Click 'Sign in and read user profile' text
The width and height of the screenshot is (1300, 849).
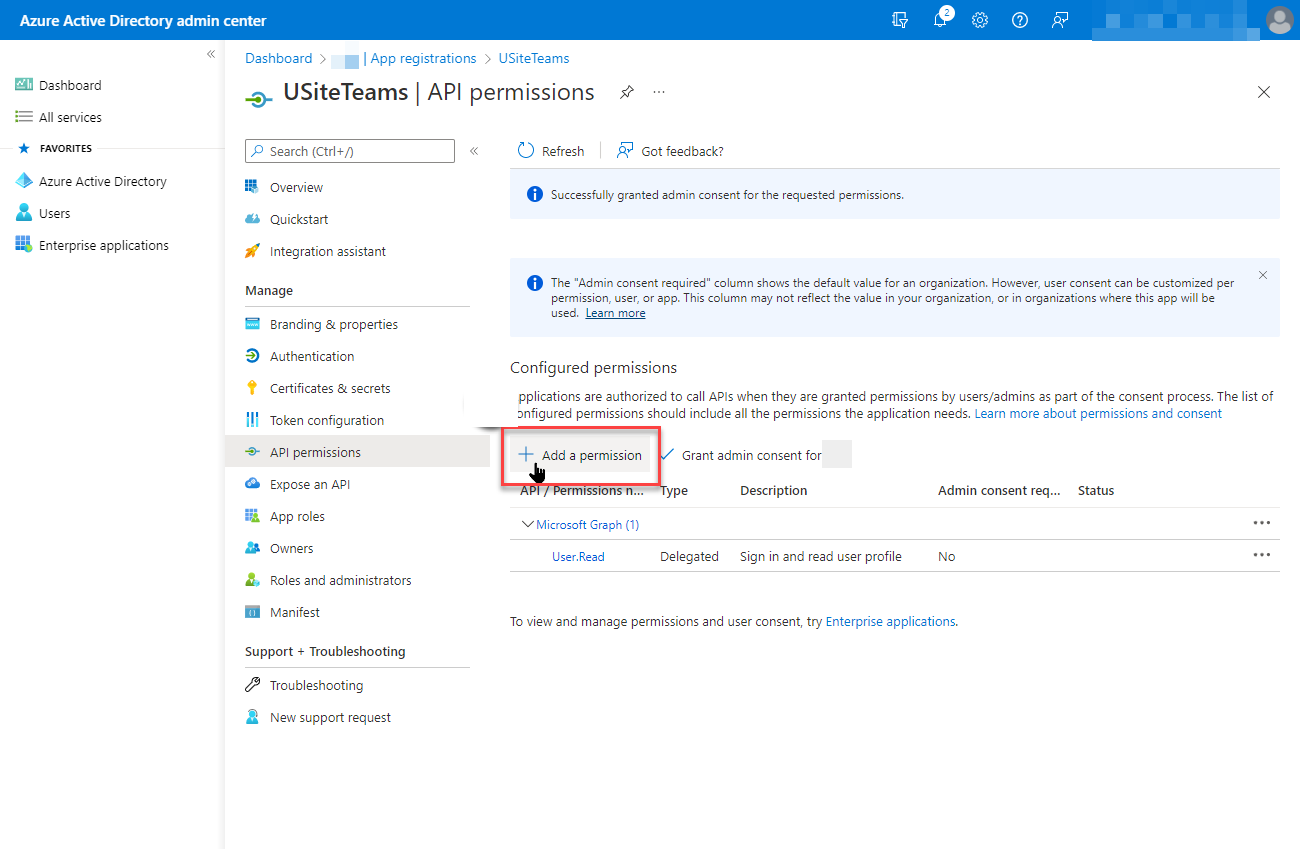(x=821, y=556)
